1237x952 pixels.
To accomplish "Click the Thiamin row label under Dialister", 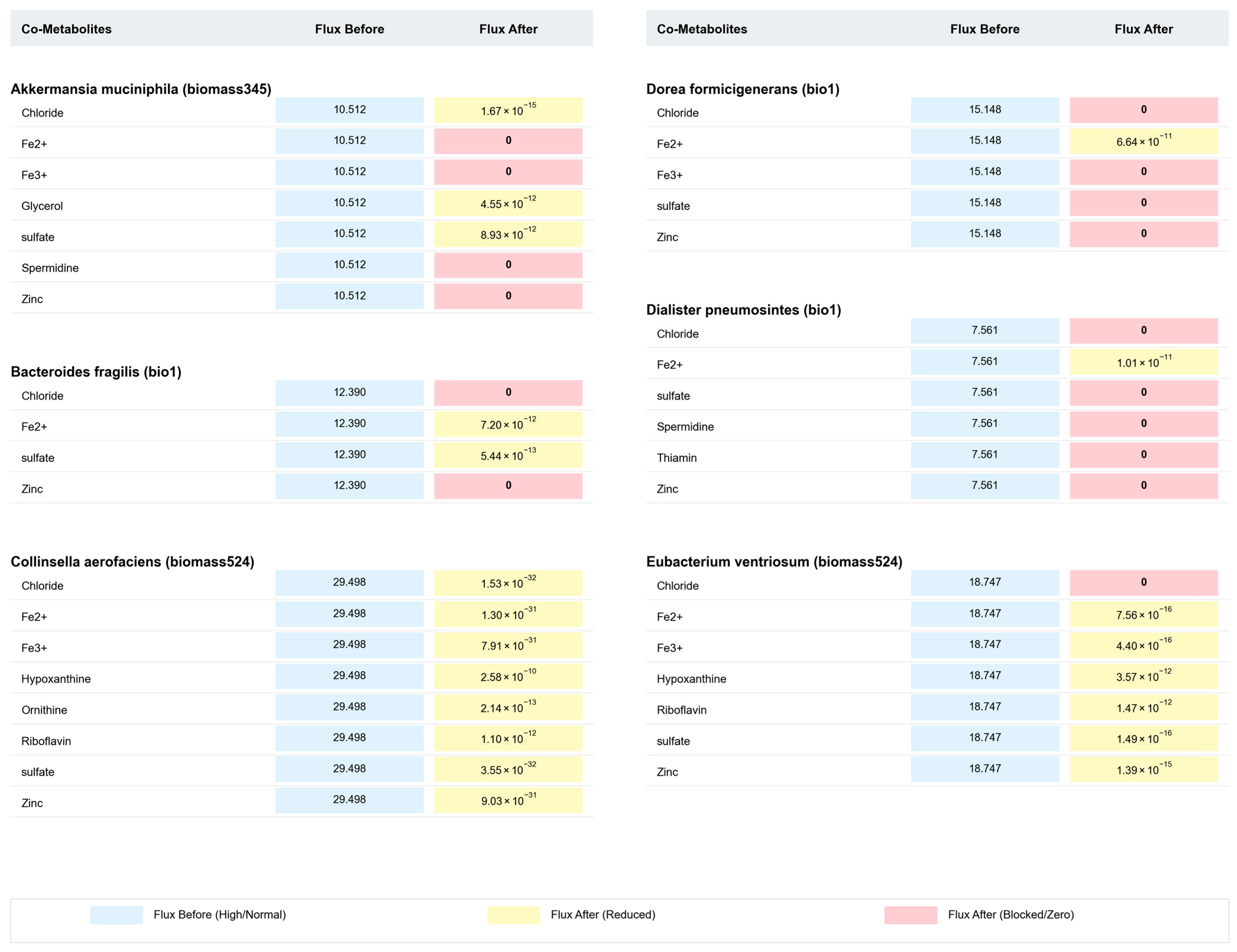I will [676, 458].
